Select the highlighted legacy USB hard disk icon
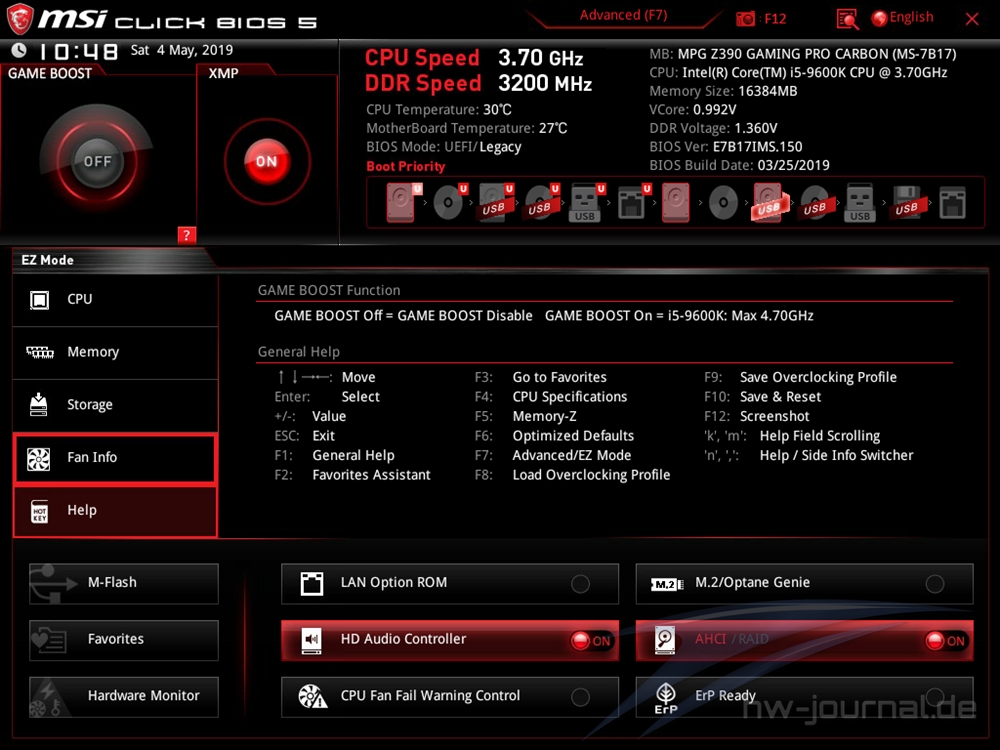The height and width of the screenshot is (750, 1000). click(769, 203)
